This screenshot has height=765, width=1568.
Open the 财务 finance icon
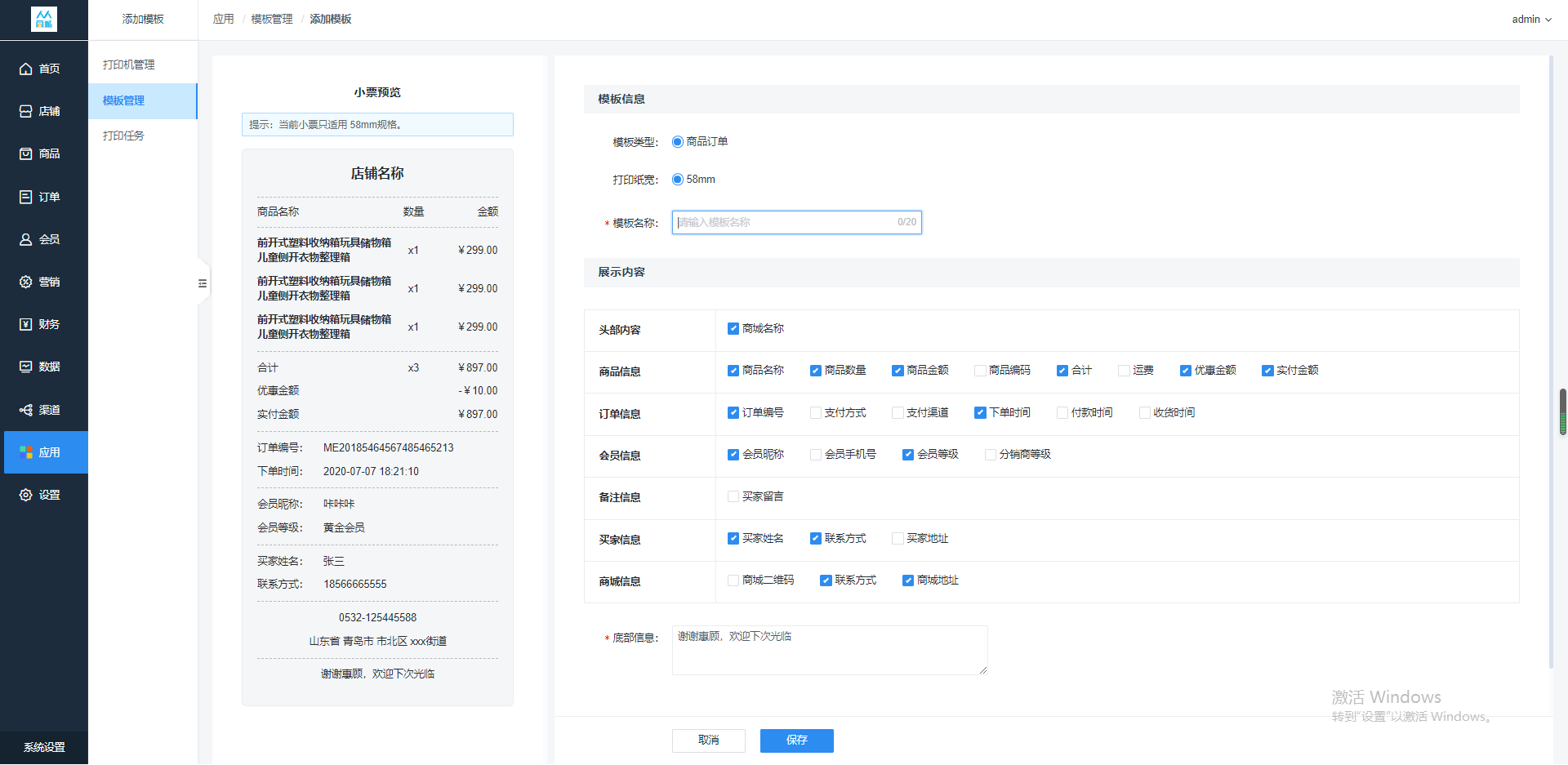click(x=26, y=324)
